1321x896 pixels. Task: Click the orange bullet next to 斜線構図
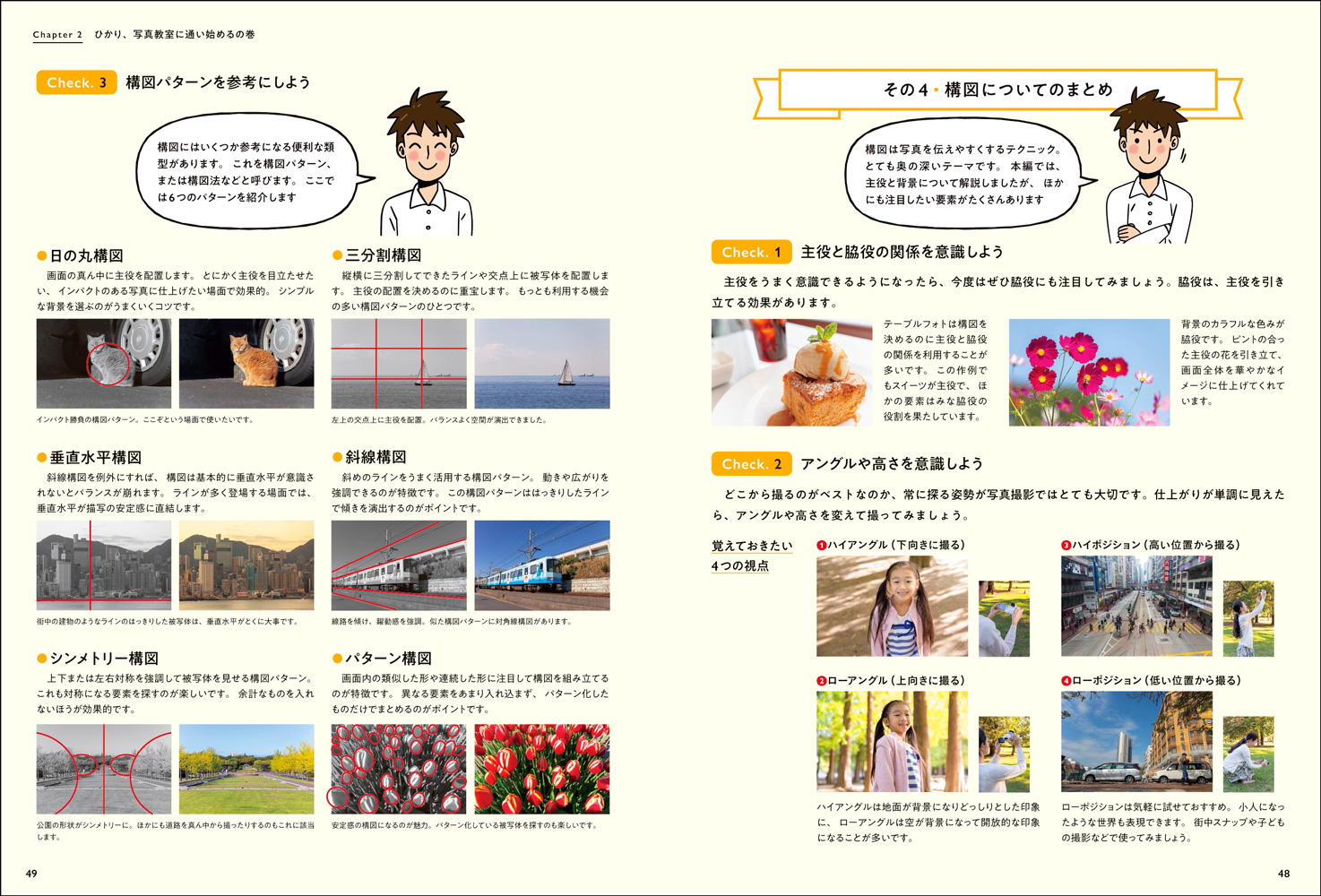click(337, 458)
